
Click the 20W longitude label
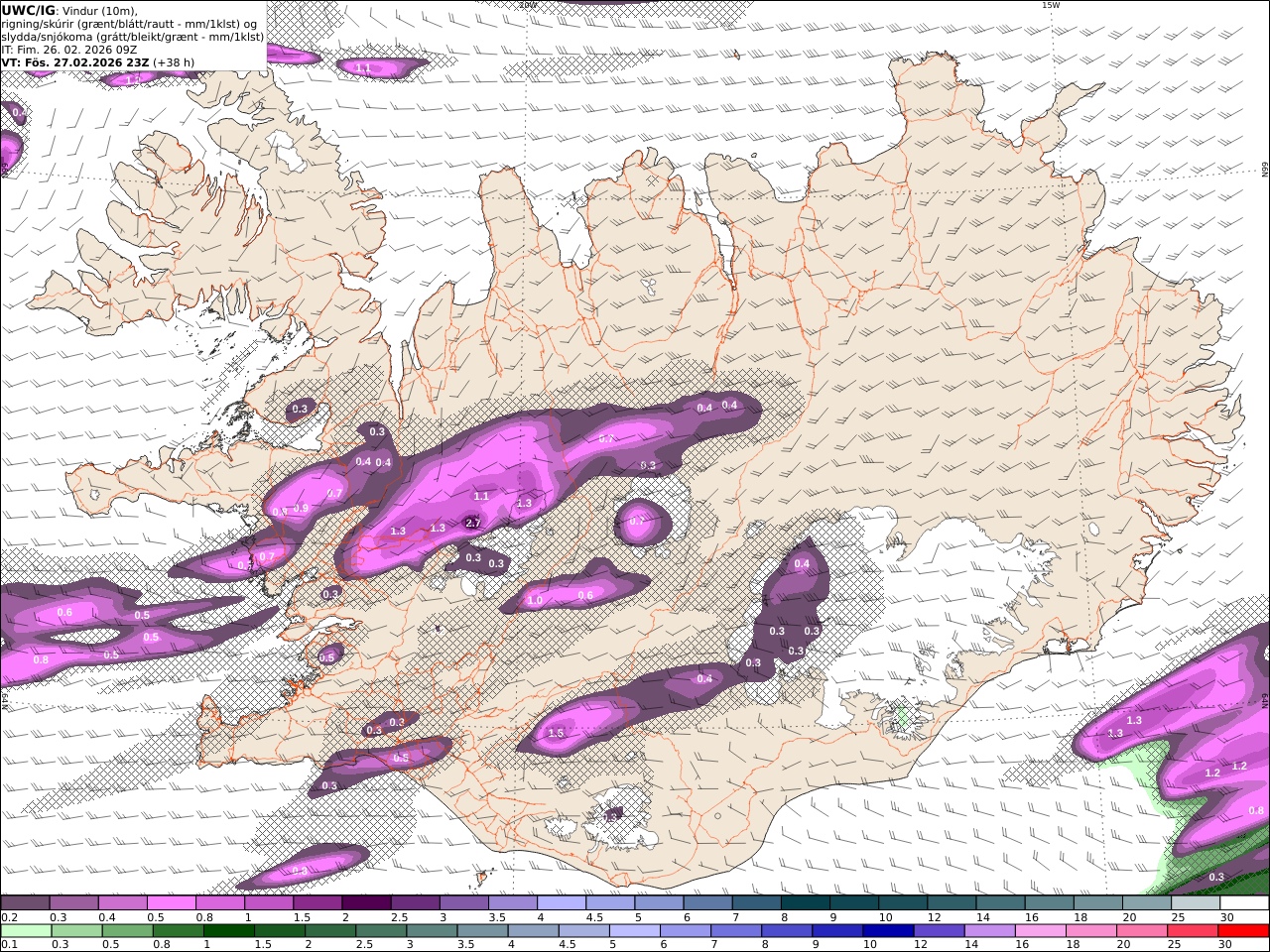tap(528, 4)
